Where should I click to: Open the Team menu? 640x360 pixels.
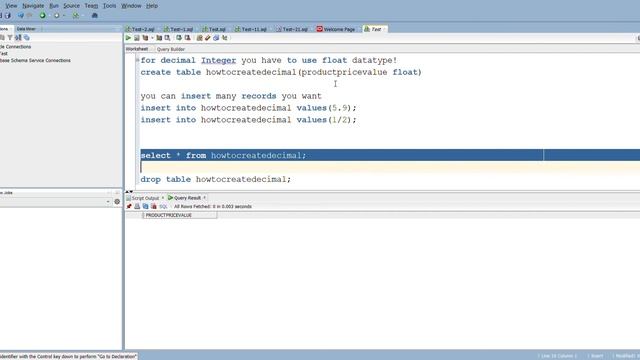pyautogui.click(x=91, y=6)
